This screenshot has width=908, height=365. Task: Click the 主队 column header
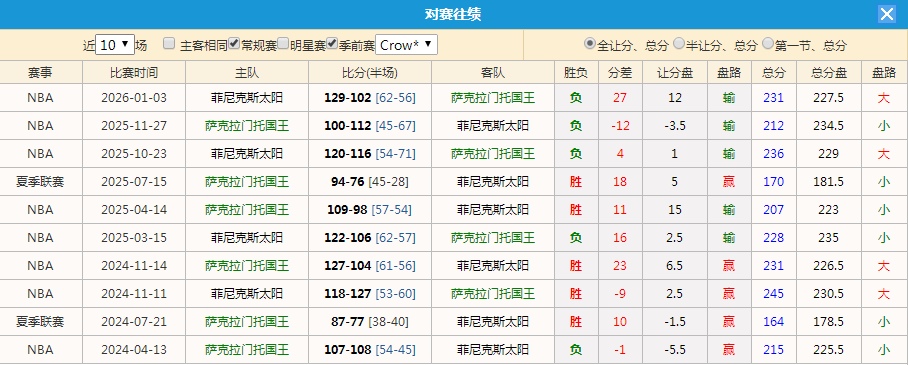(247, 73)
